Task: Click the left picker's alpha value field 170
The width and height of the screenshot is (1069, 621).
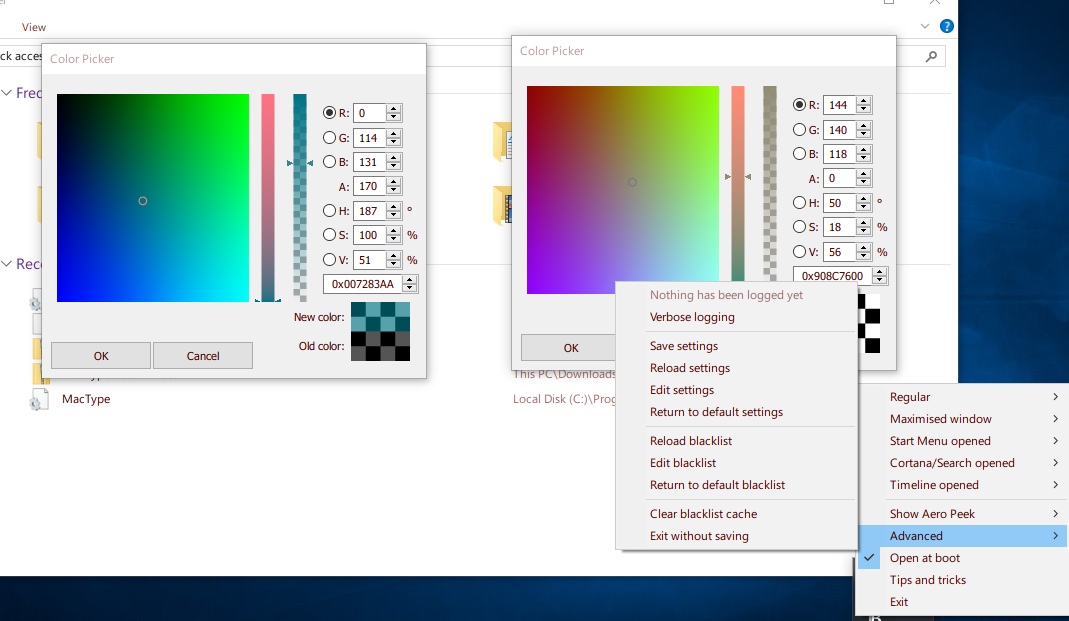Action: (370, 186)
